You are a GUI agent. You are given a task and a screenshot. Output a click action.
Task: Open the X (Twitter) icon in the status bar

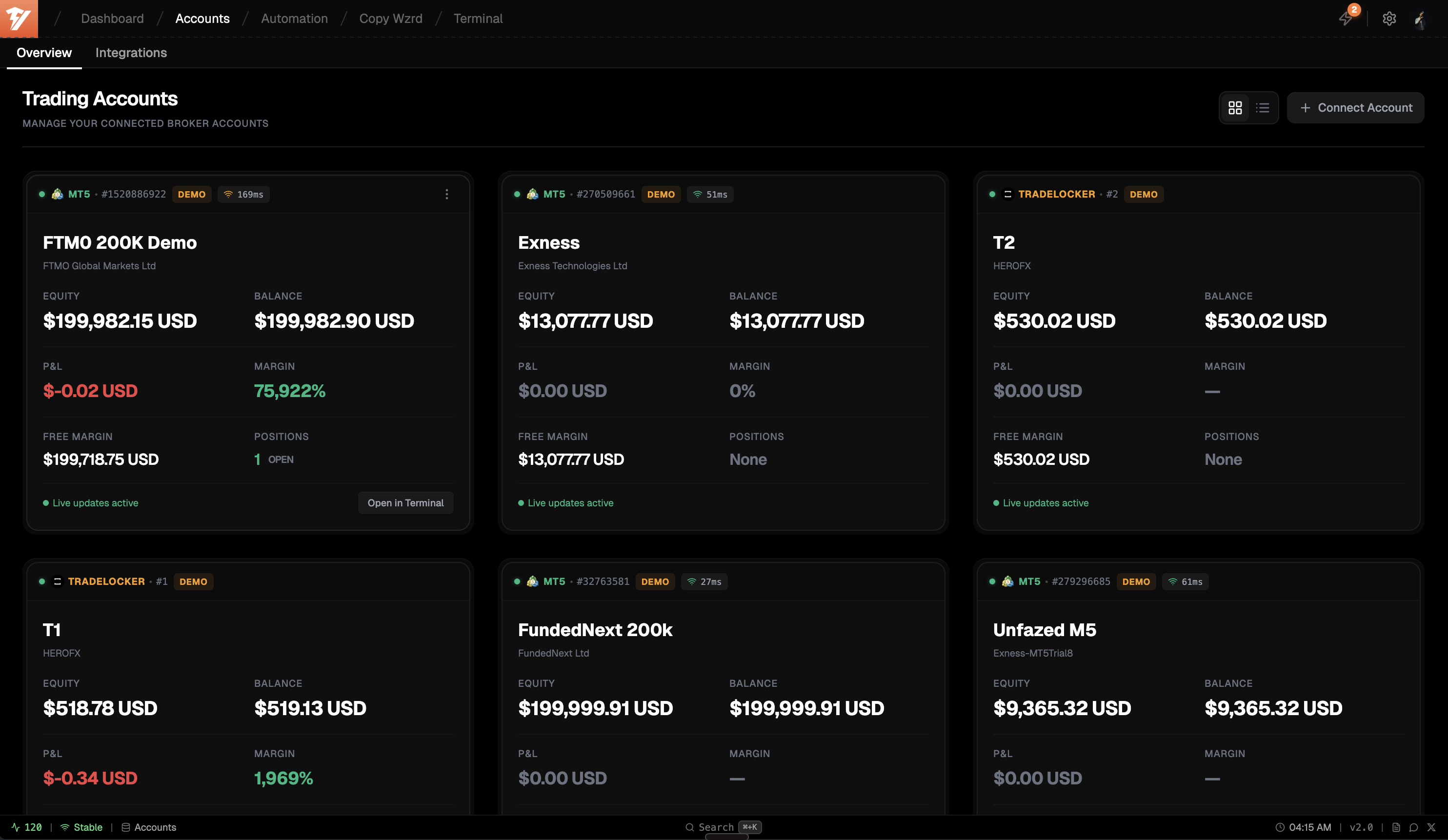[1432, 827]
